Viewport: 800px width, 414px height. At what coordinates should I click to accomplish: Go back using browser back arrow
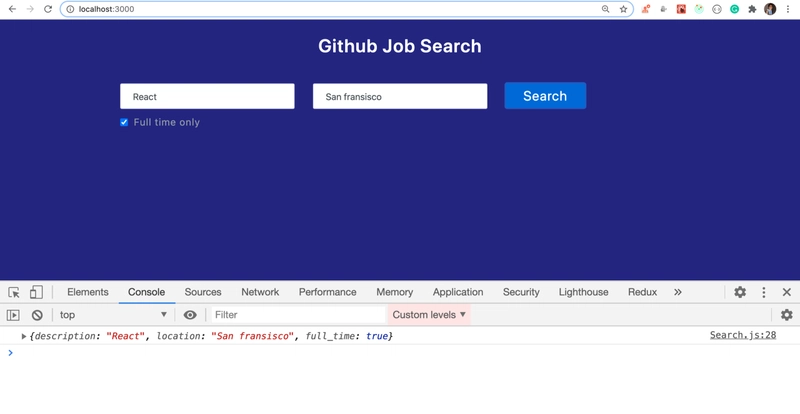[x=12, y=9]
